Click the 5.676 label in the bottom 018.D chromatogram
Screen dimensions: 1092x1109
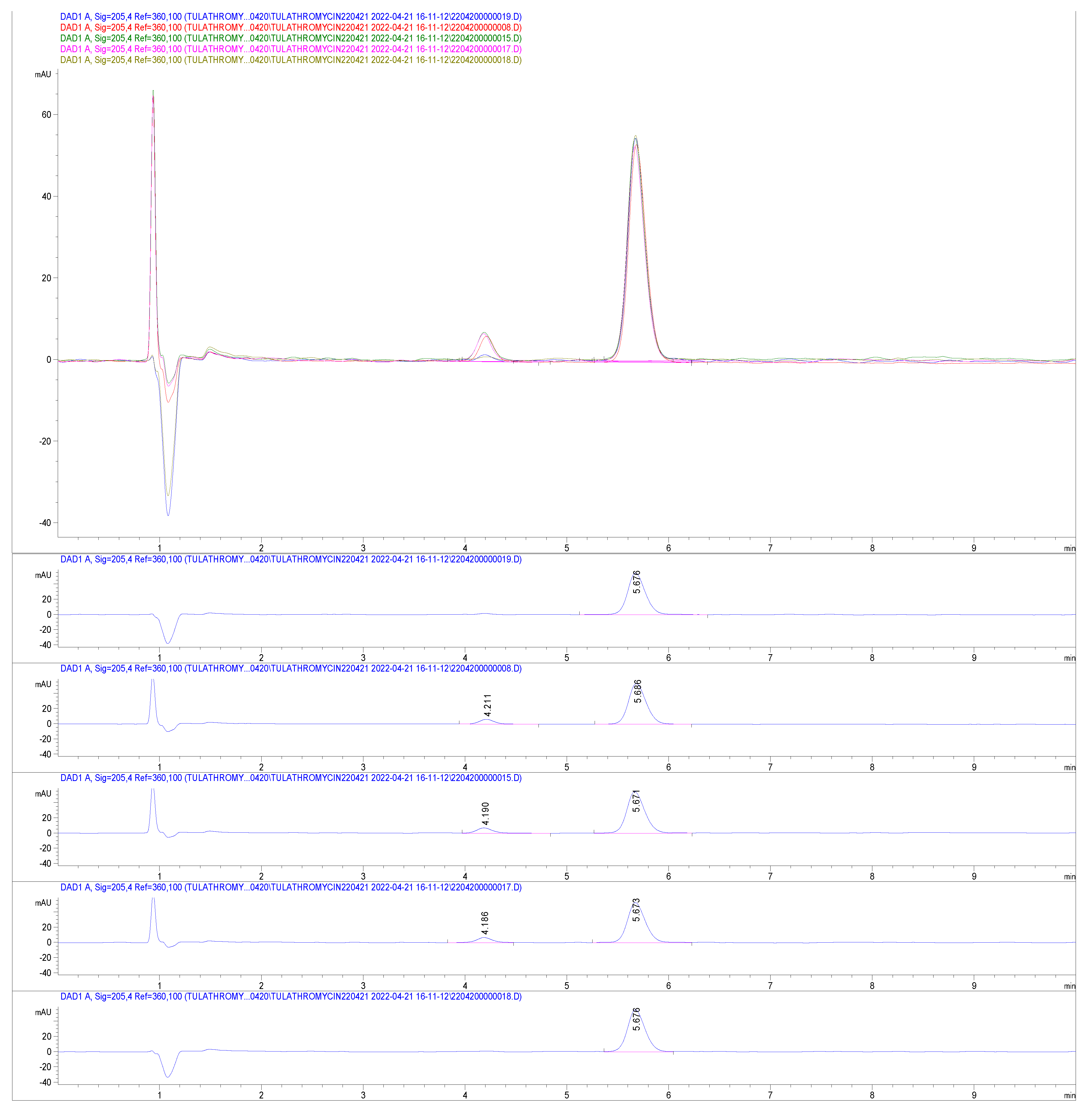pyautogui.click(x=637, y=1019)
